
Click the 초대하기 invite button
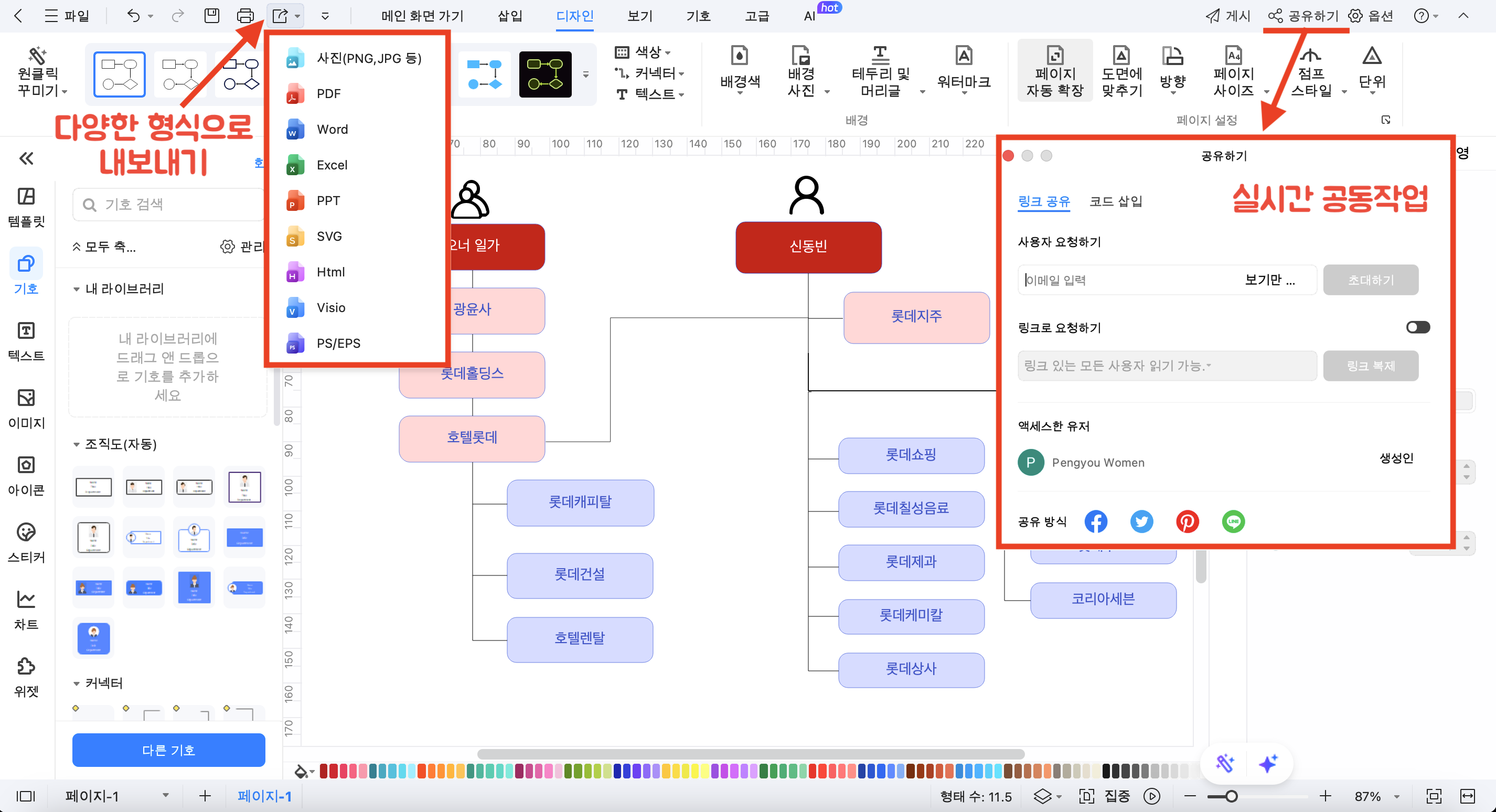[x=1371, y=280]
